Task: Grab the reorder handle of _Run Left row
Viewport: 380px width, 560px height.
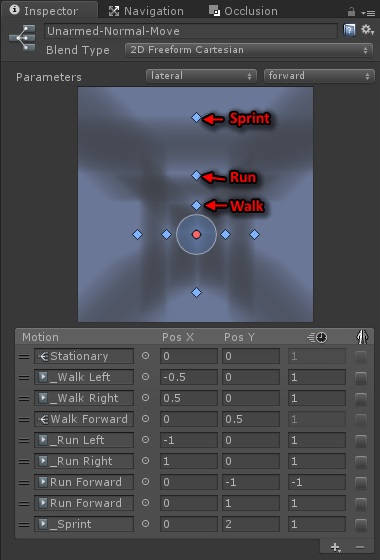Action: tap(24, 440)
